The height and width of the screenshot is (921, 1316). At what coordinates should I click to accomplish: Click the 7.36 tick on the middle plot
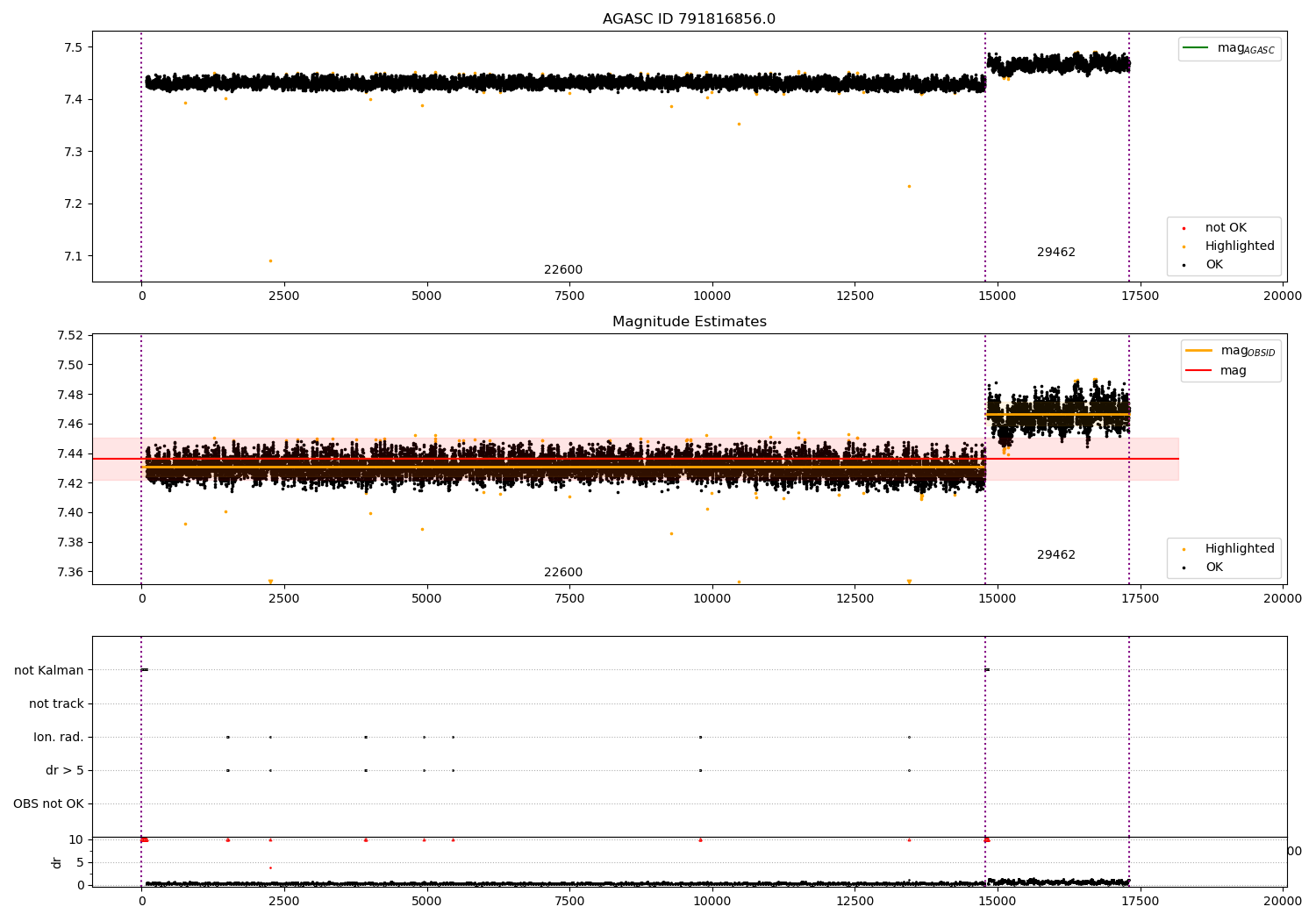coord(69,573)
